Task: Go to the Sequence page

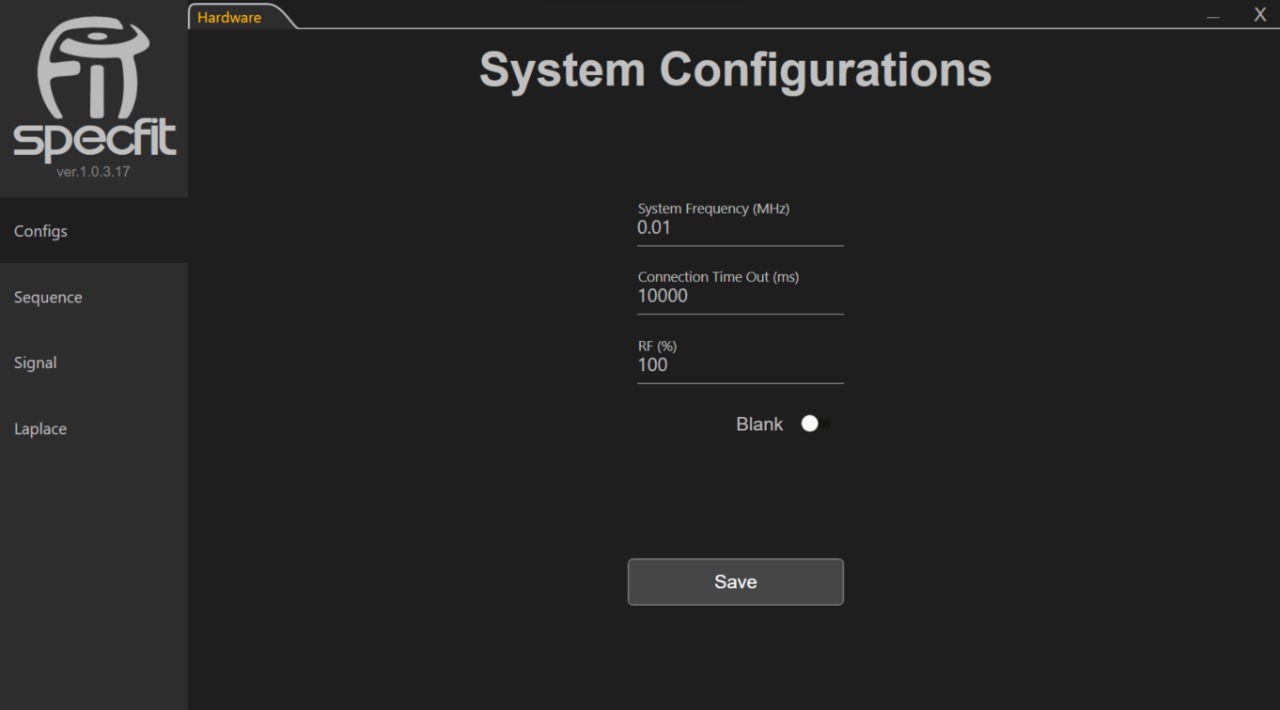Action: click(48, 297)
